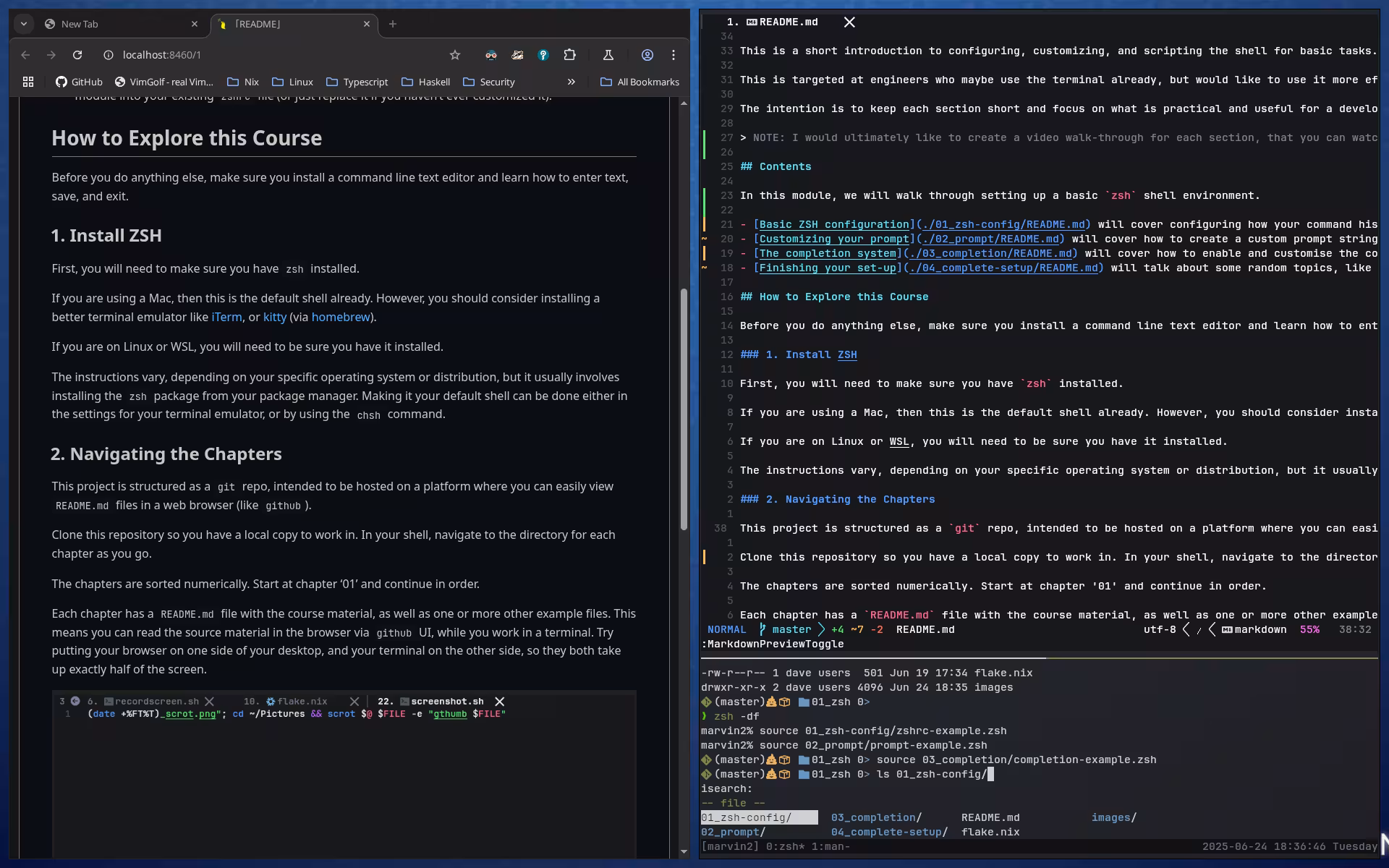Open the VimGolf bookmark
The width and height of the screenshot is (1389, 868).
click(x=164, y=82)
